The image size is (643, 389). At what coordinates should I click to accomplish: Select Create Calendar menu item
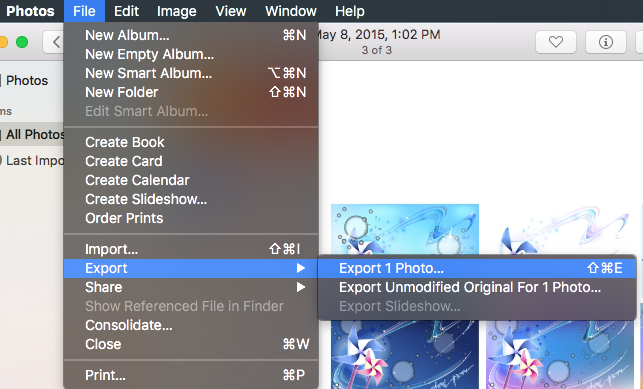(191, 180)
